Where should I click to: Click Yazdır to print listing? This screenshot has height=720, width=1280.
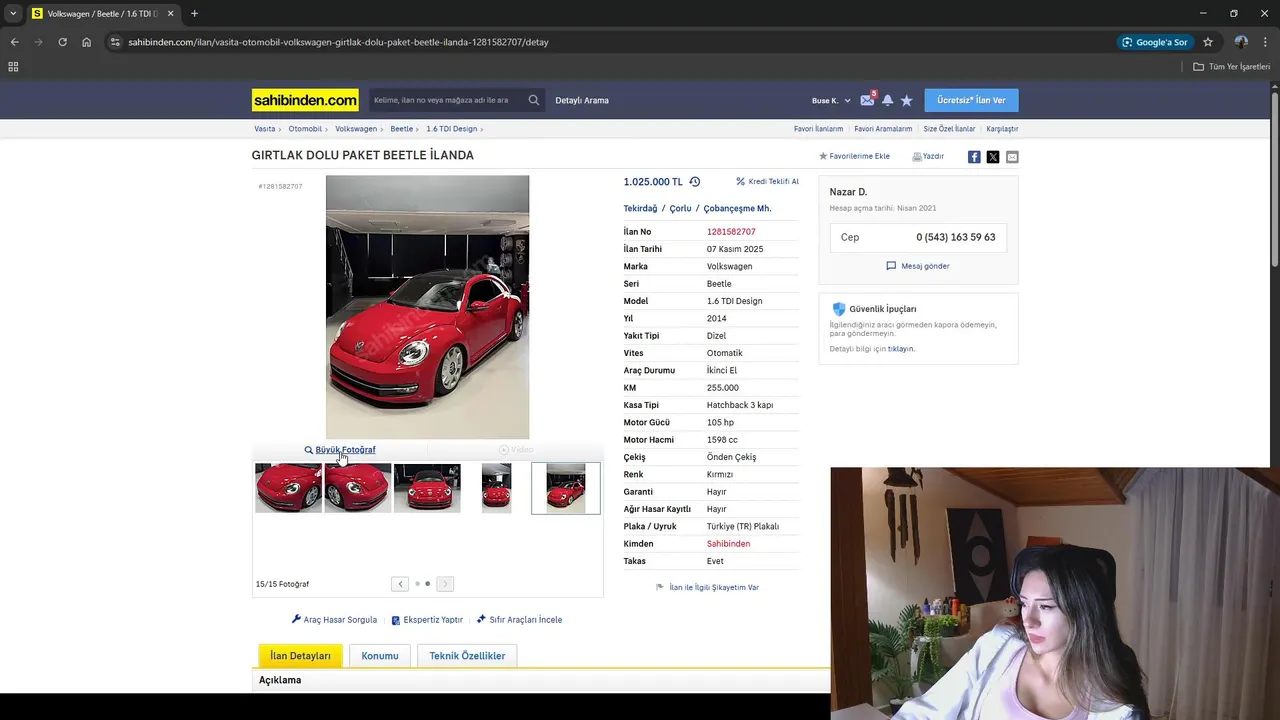tap(928, 157)
